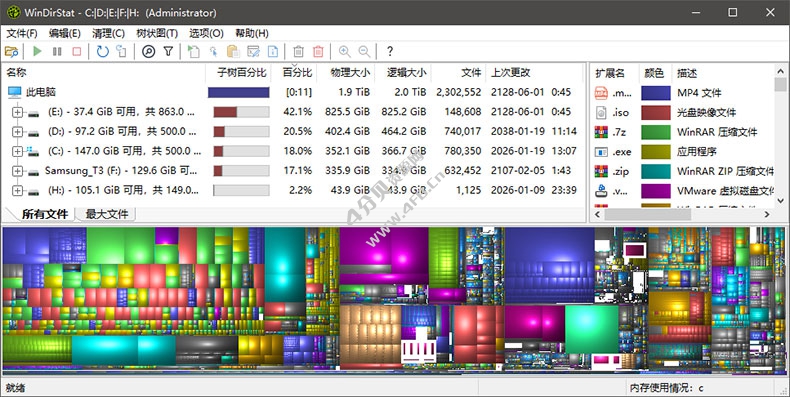
Task: Click the 内存使用情况 status bar entry
Action: click(667, 388)
